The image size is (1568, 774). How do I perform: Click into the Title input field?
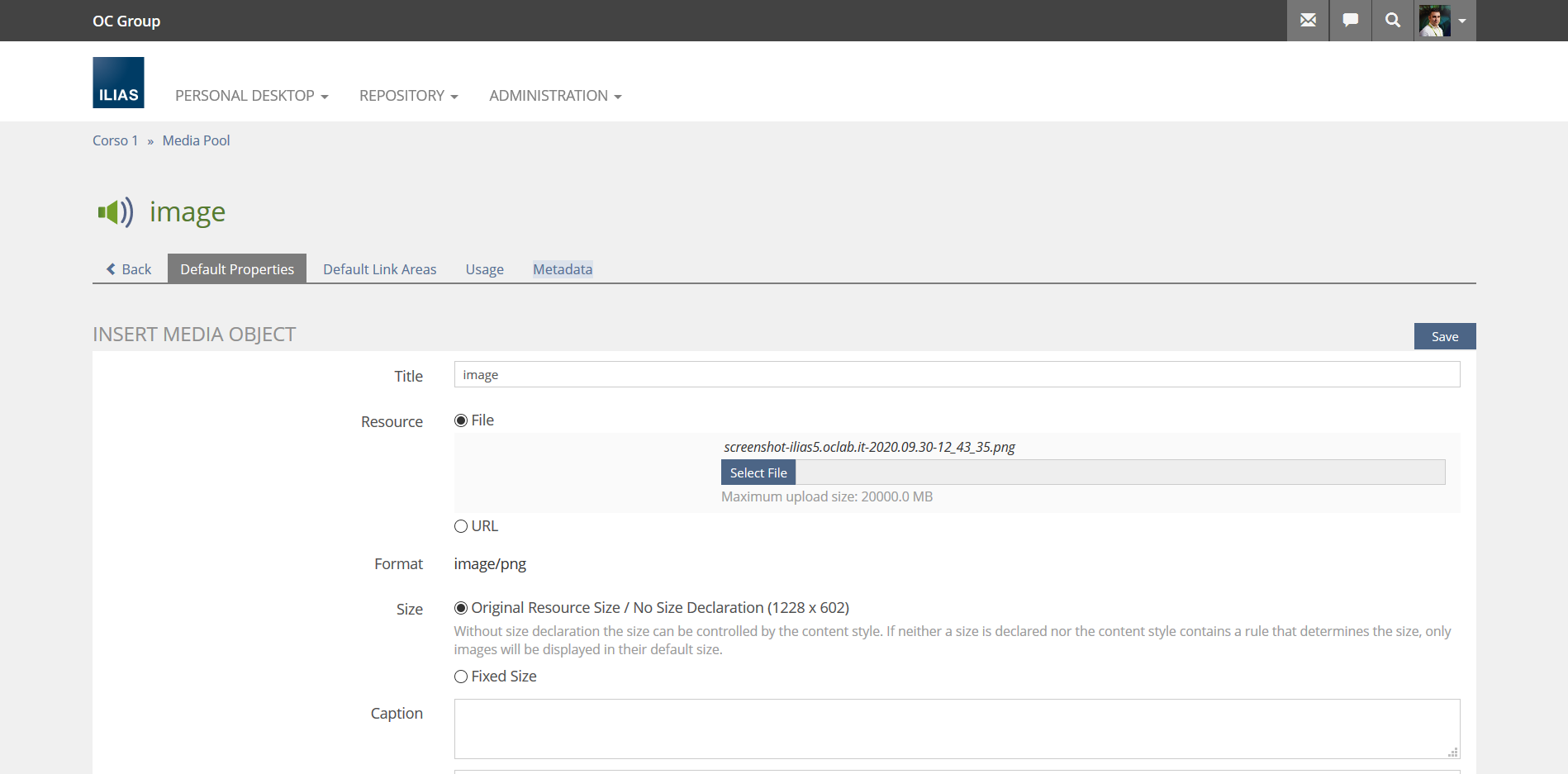(957, 375)
